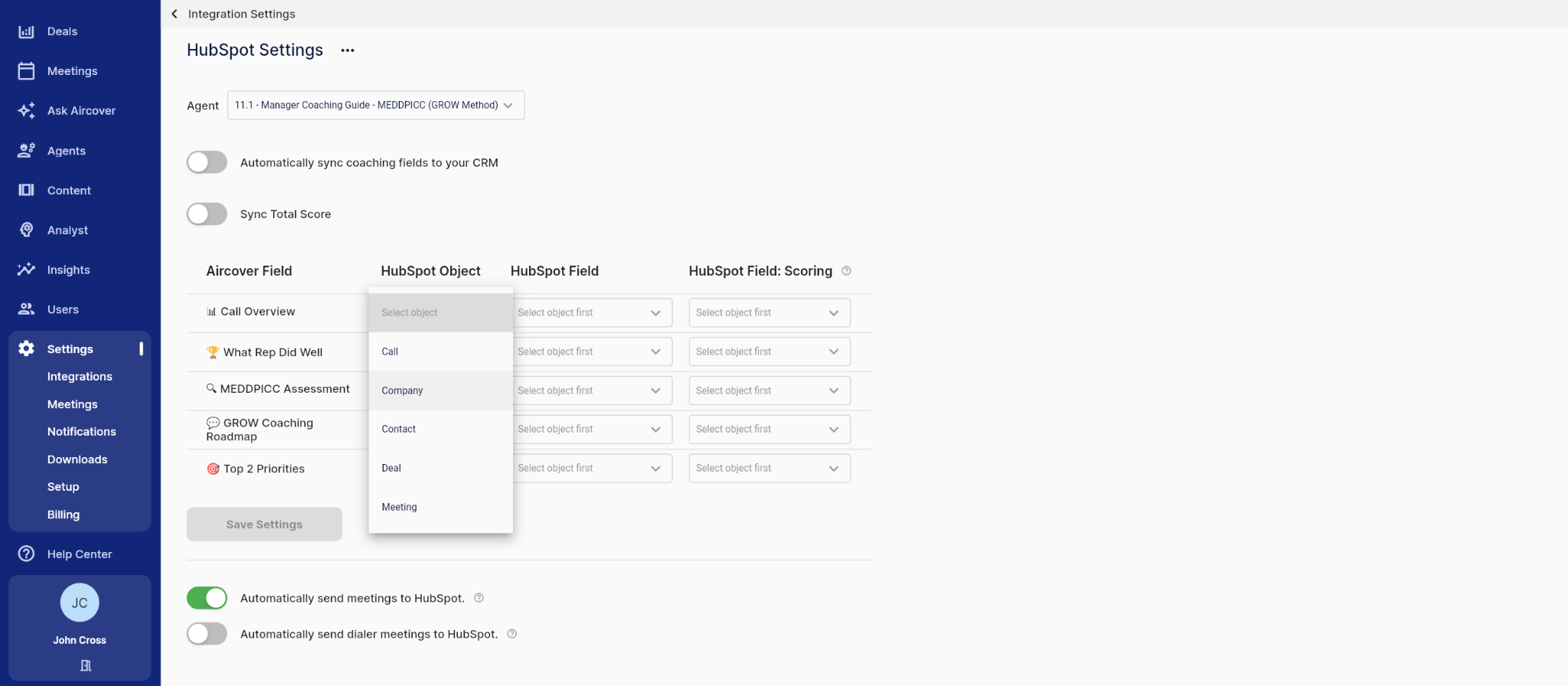Open Notifications settings page
1568x686 pixels.
[x=81, y=432]
